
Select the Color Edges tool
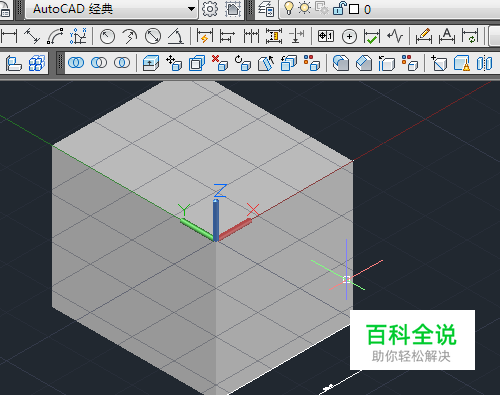pyautogui.click(x=410, y=63)
